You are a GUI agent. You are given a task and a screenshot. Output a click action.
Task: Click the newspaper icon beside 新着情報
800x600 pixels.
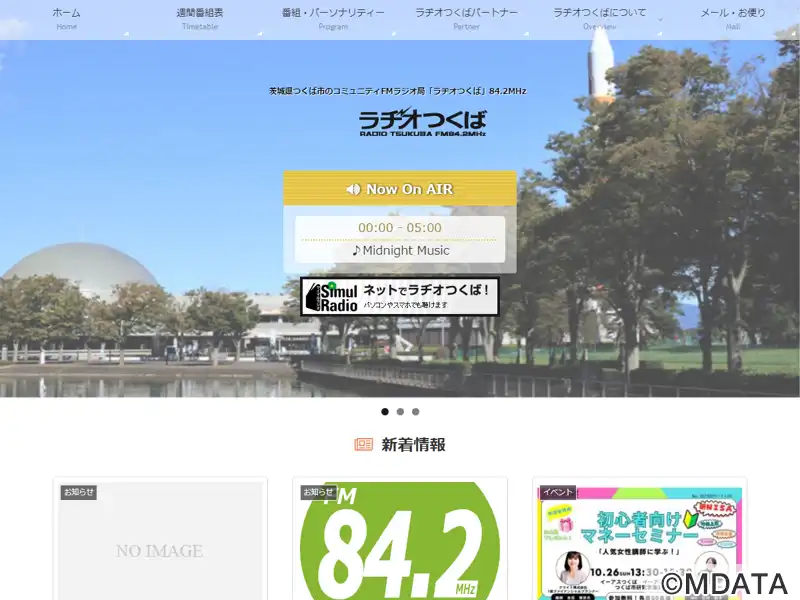[363, 444]
